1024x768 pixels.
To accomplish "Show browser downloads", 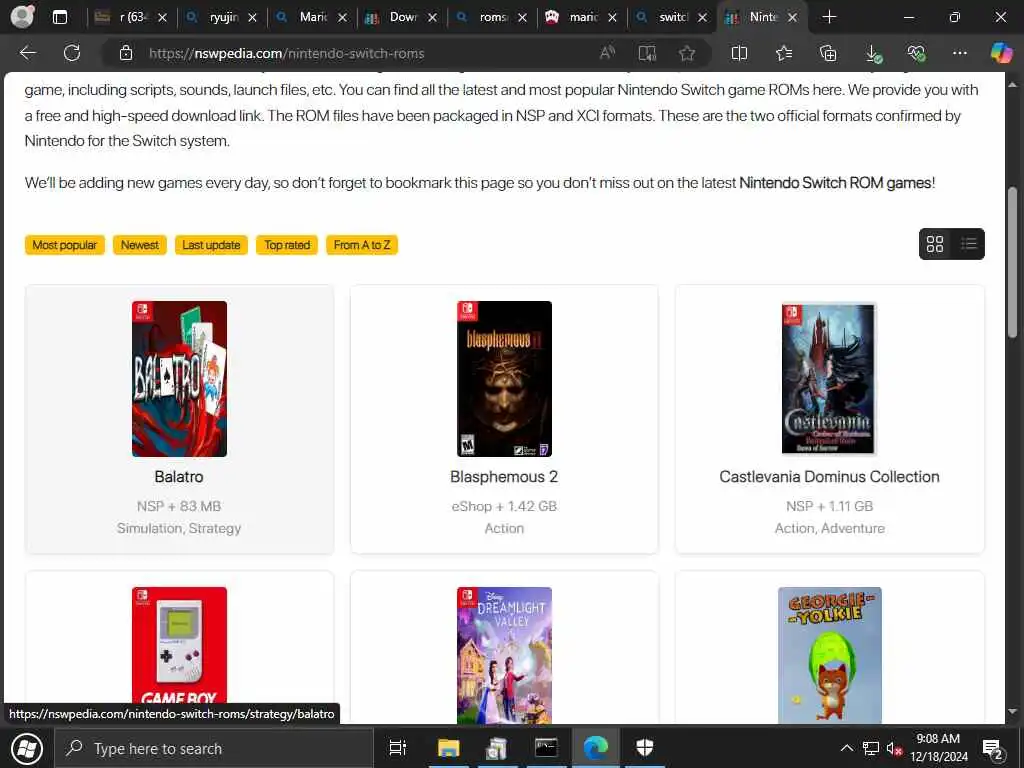I will click(873, 54).
